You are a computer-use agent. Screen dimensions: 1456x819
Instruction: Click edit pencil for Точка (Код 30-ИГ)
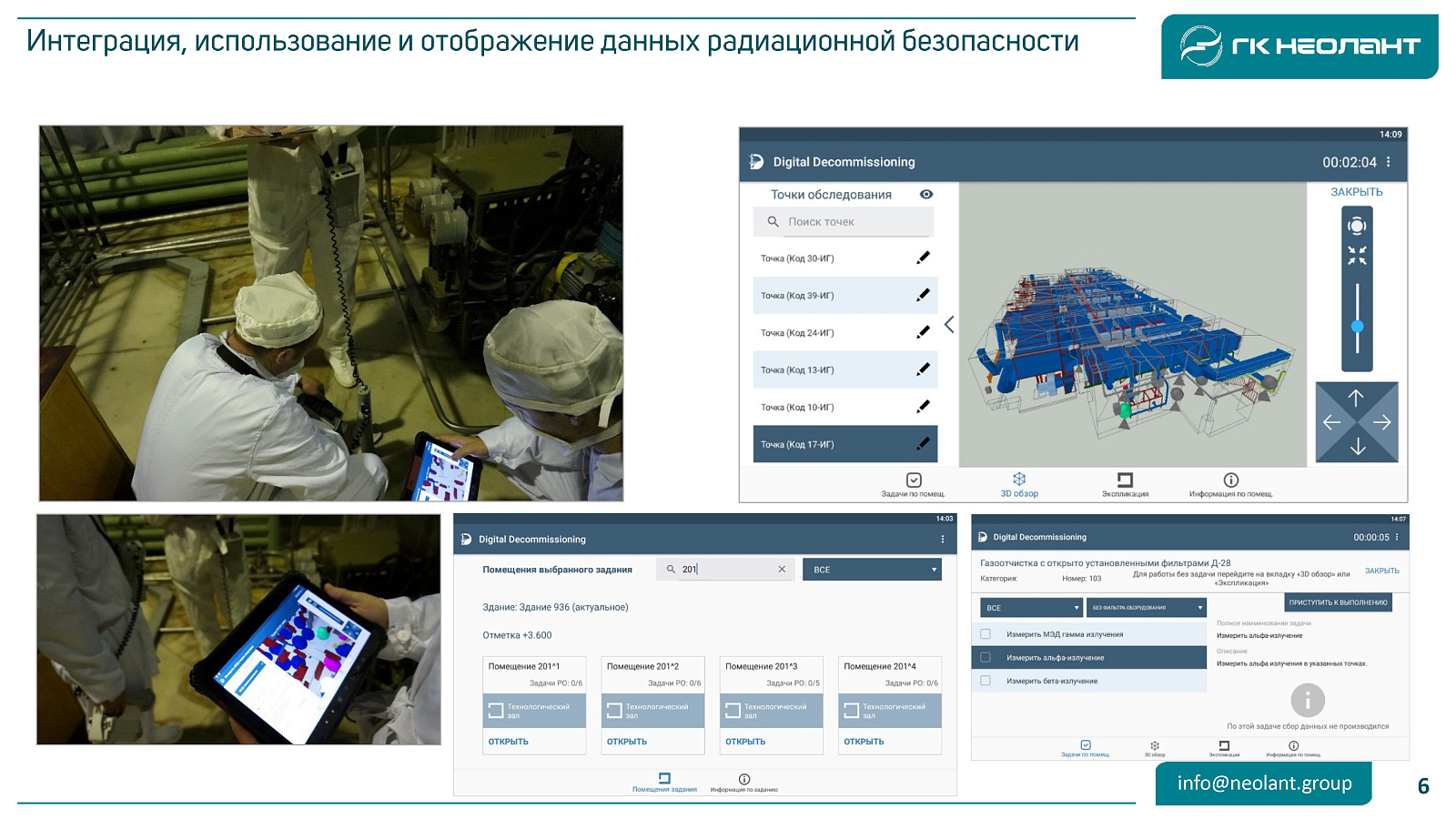tap(923, 258)
